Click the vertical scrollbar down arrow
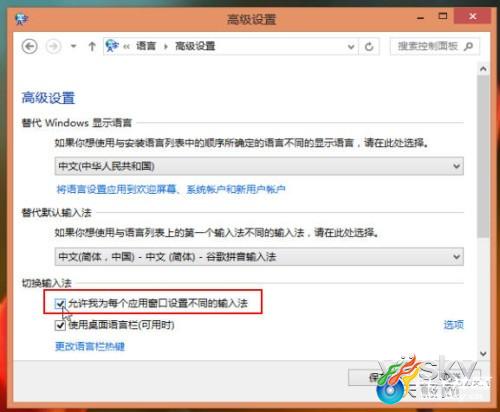 (x=483, y=353)
